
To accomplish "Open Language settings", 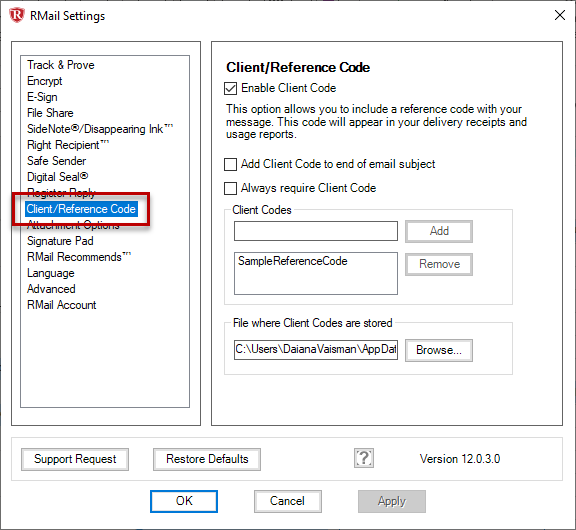I will [51, 273].
